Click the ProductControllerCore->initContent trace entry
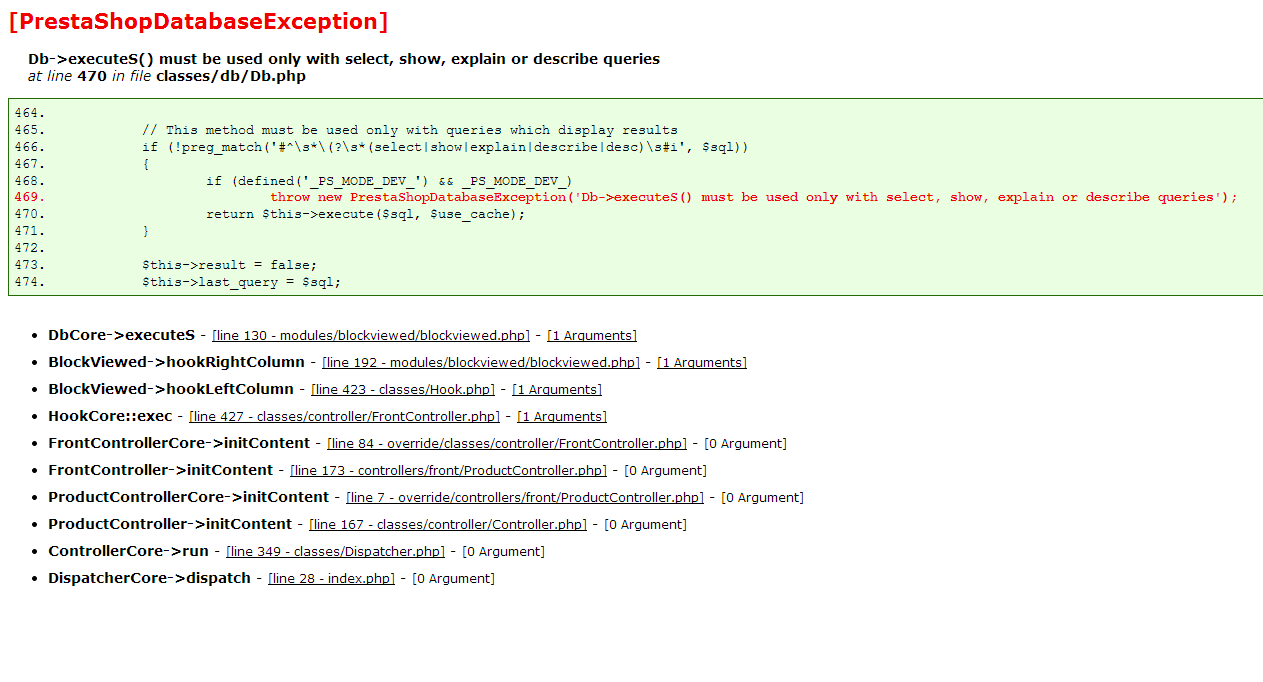Viewport: 1263px width, 682px height. coord(189,497)
